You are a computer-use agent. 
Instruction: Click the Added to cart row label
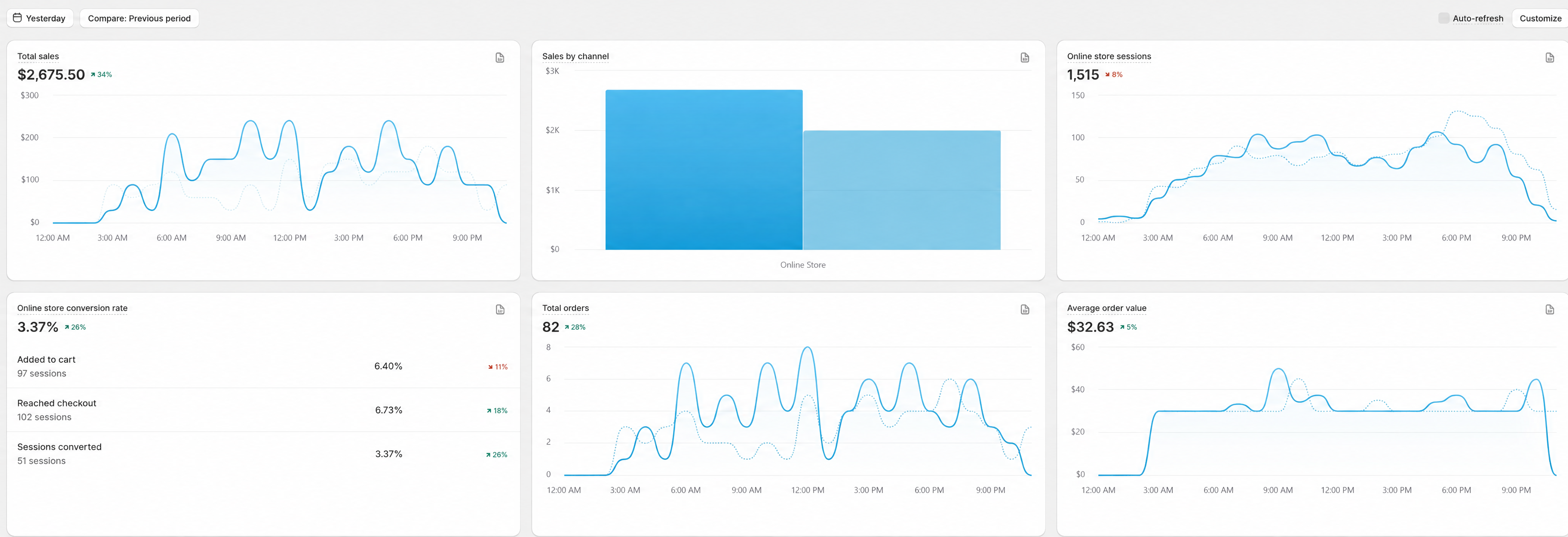tap(46, 360)
